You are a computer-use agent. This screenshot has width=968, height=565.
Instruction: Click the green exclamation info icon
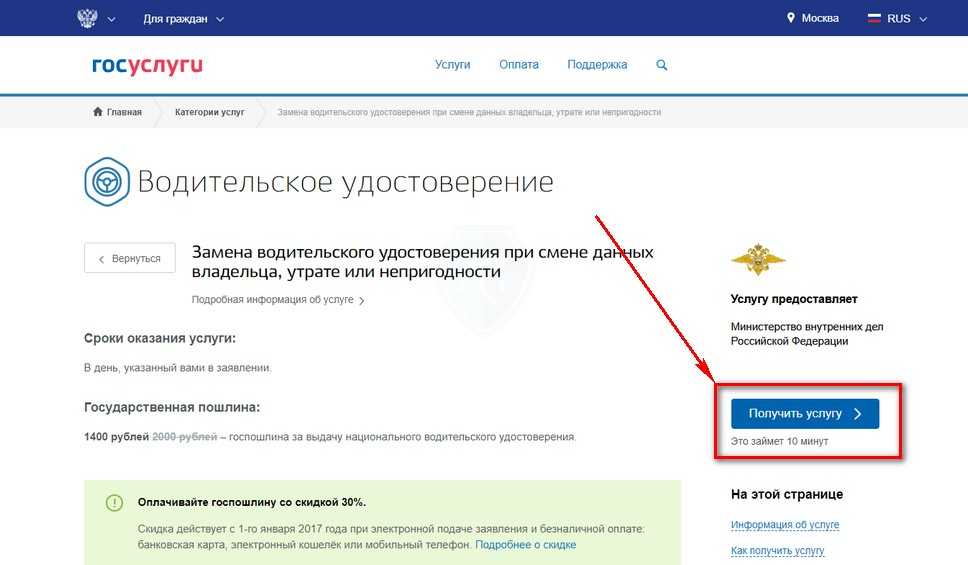click(x=114, y=502)
